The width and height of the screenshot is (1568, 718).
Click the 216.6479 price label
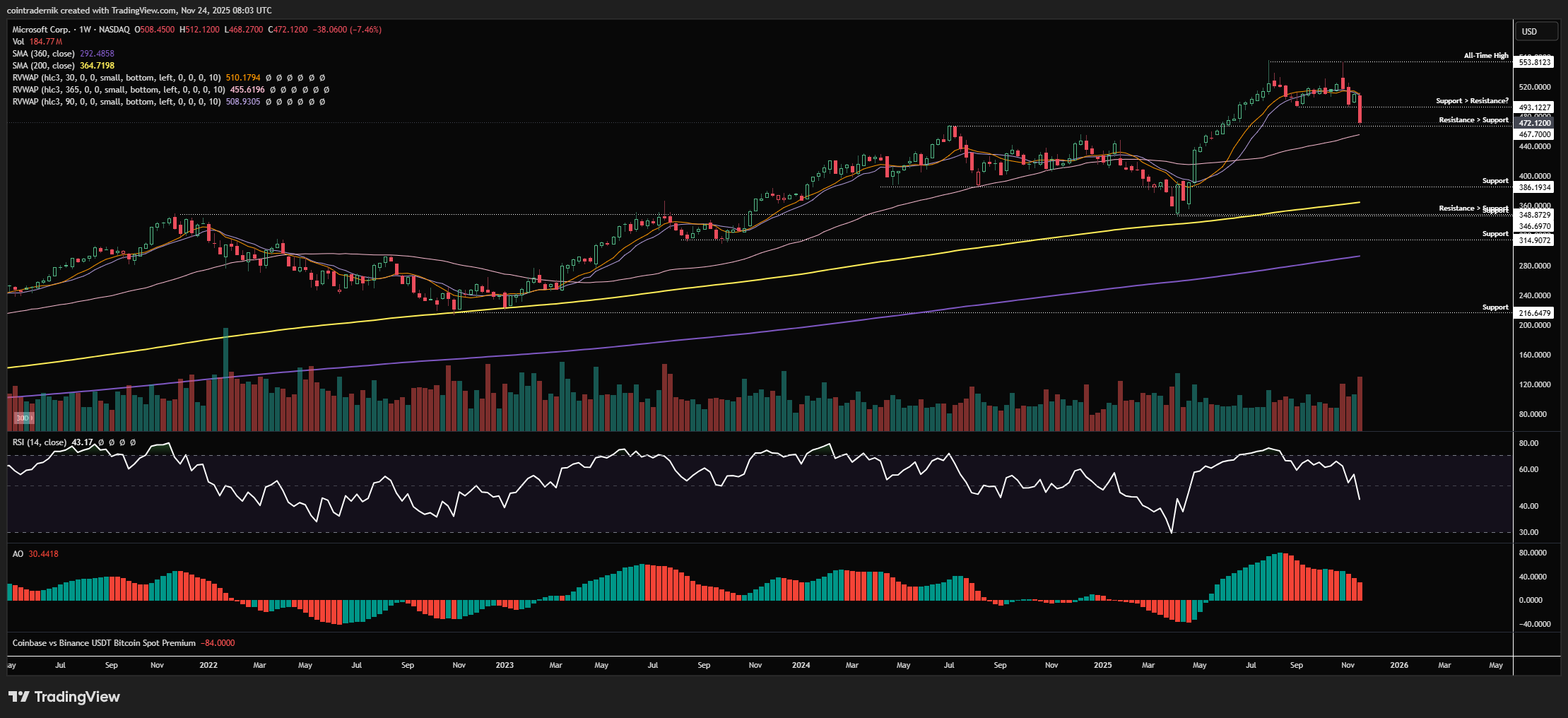tap(1535, 313)
